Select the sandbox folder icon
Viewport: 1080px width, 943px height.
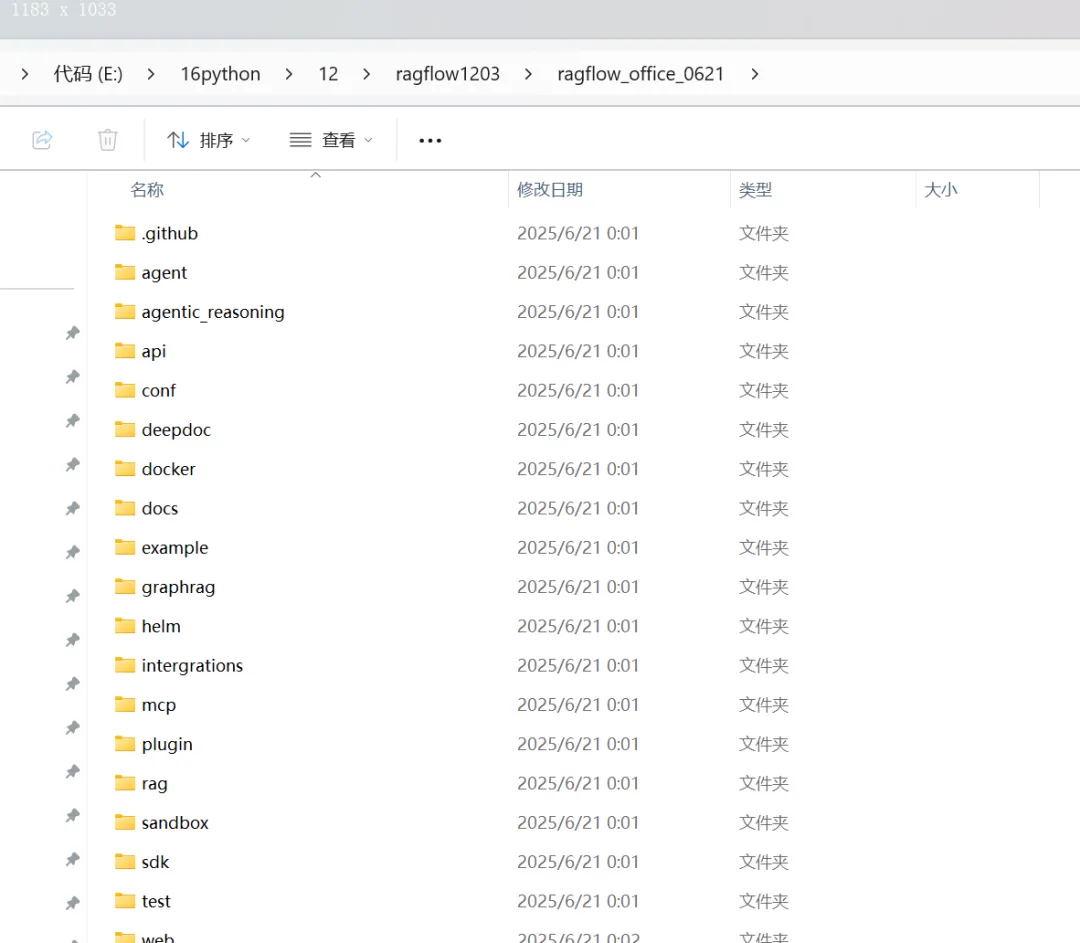125,822
